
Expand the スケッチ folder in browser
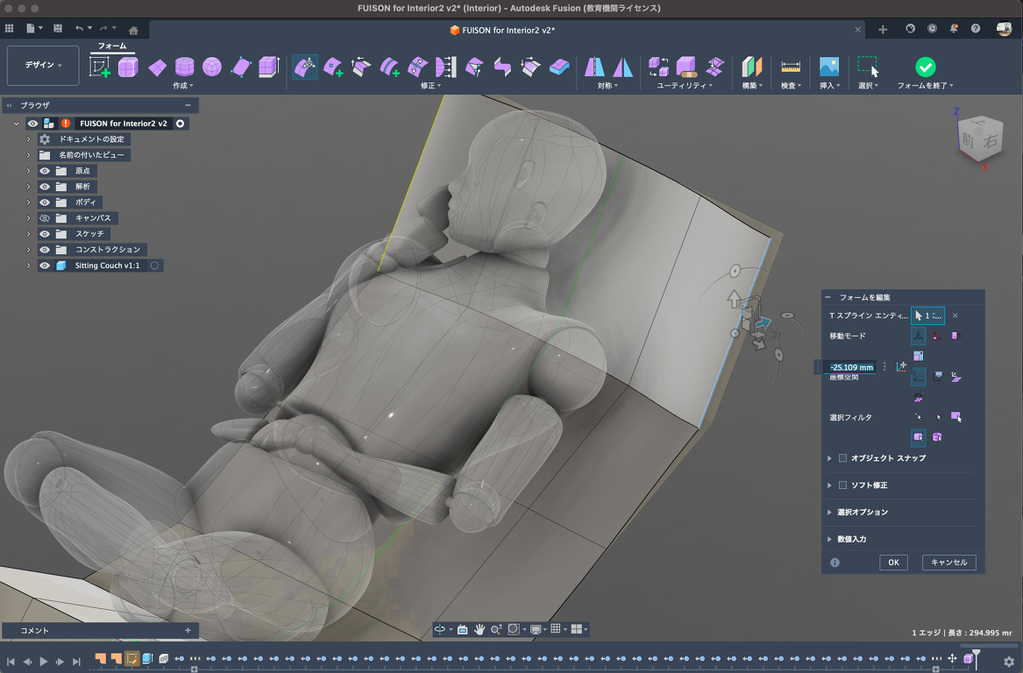coord(28,234)
